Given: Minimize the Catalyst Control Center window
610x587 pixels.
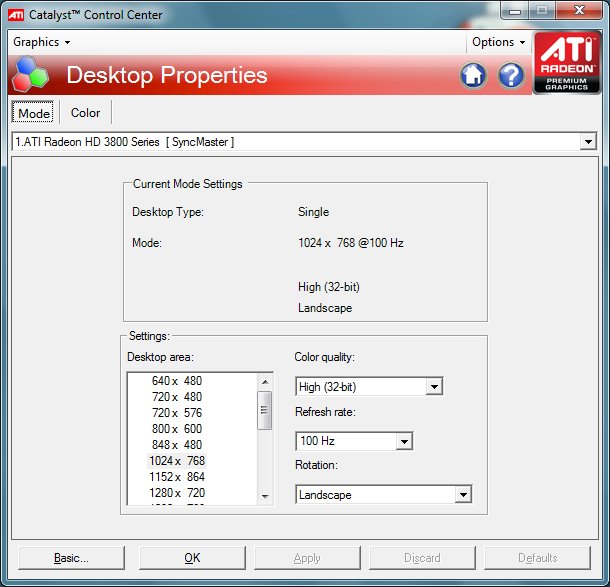Looking at the screenshot, I should tap(515, 11).
